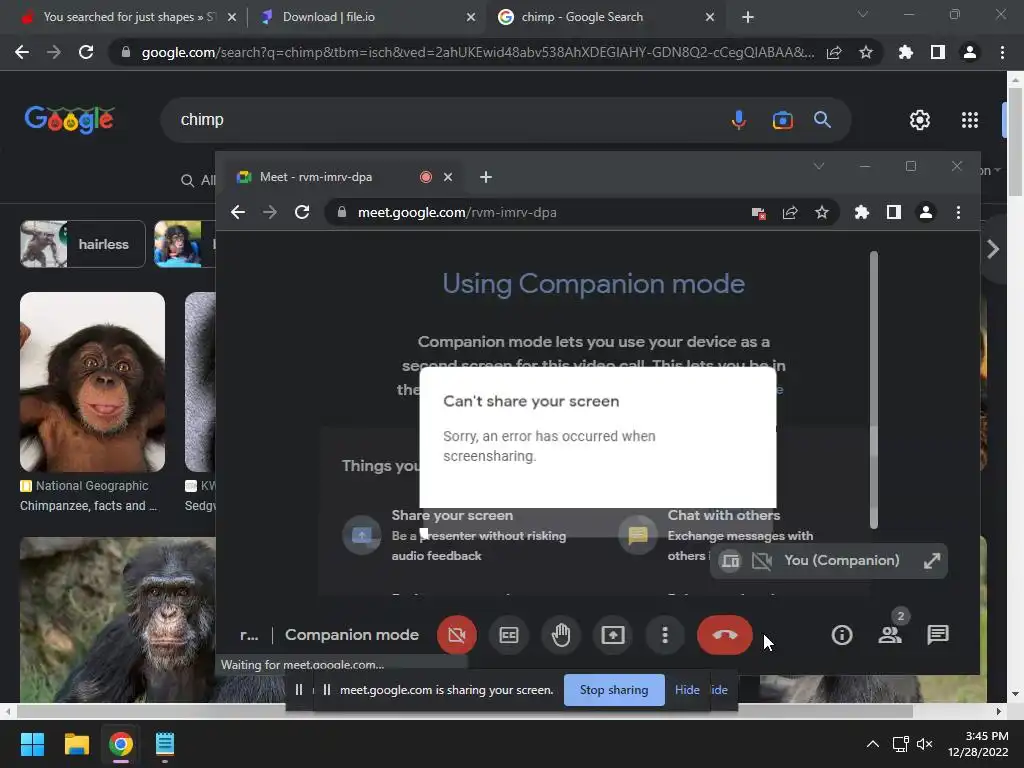Open Google apps grid
Viewport: 1024px width, 768px height.
(970, 120)
